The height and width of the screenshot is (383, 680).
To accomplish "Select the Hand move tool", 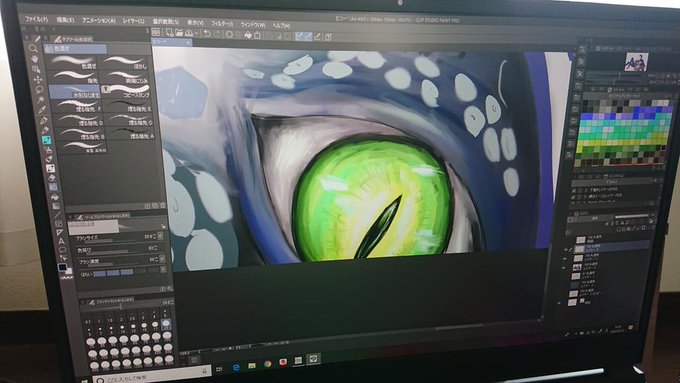I will pos(34,59).
